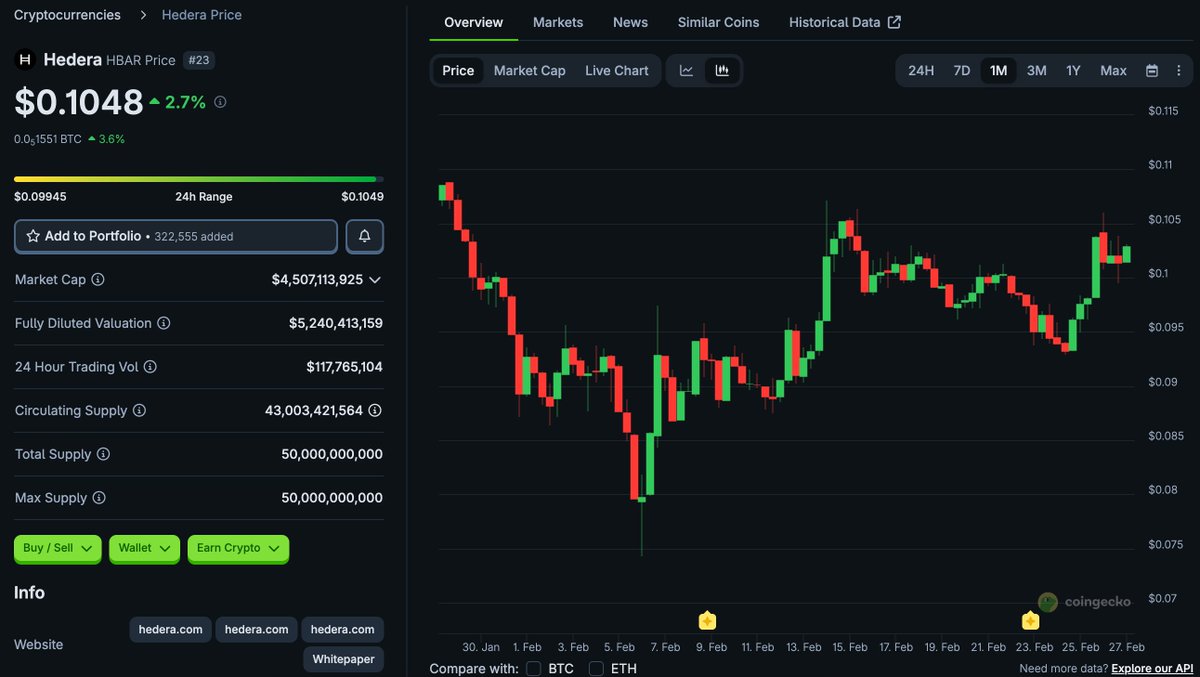1200x677 pixels.
Task: Open the Wallet dropdown
Action: [145, 548]
